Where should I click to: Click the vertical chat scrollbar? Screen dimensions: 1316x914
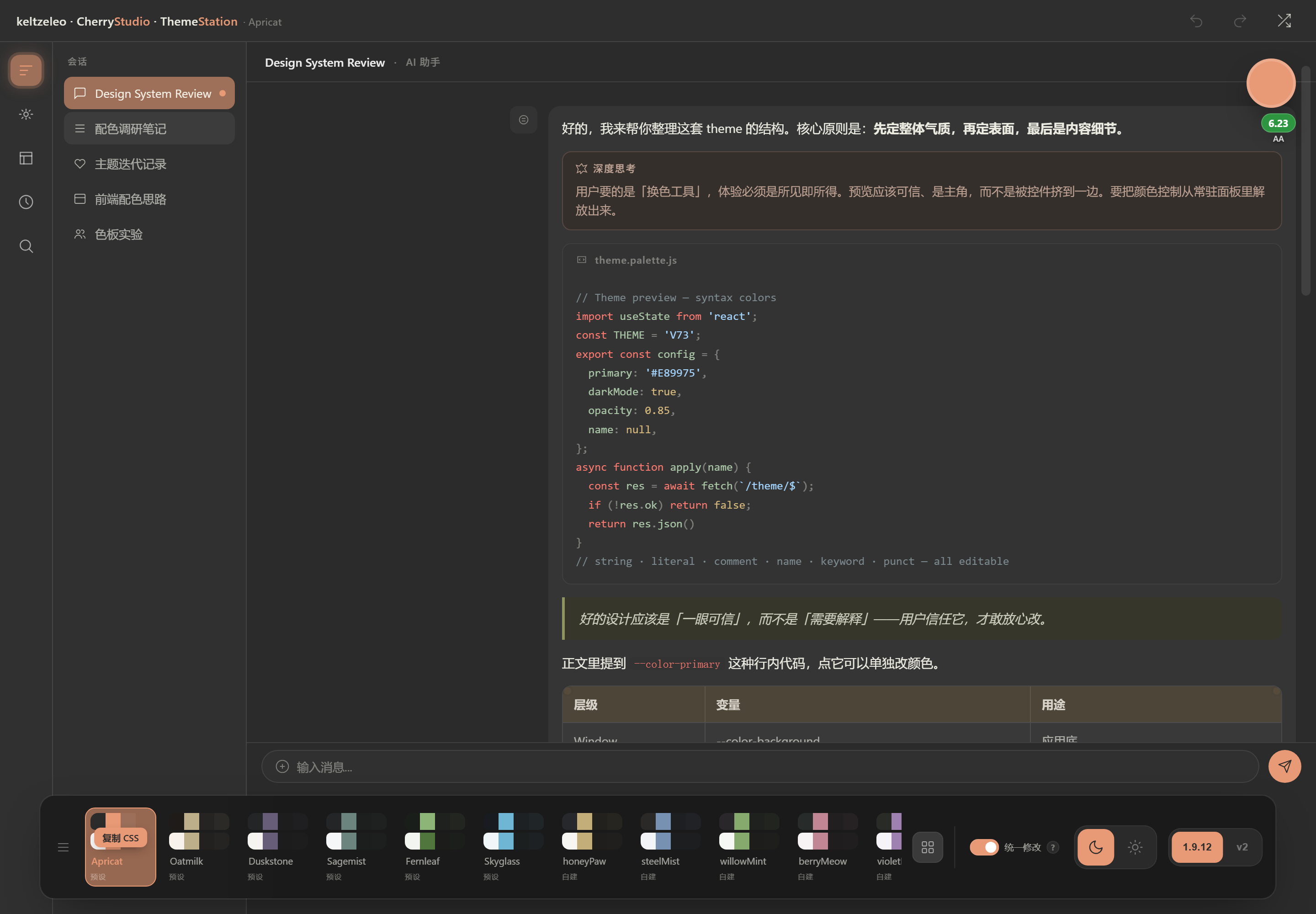(1305, 181)
